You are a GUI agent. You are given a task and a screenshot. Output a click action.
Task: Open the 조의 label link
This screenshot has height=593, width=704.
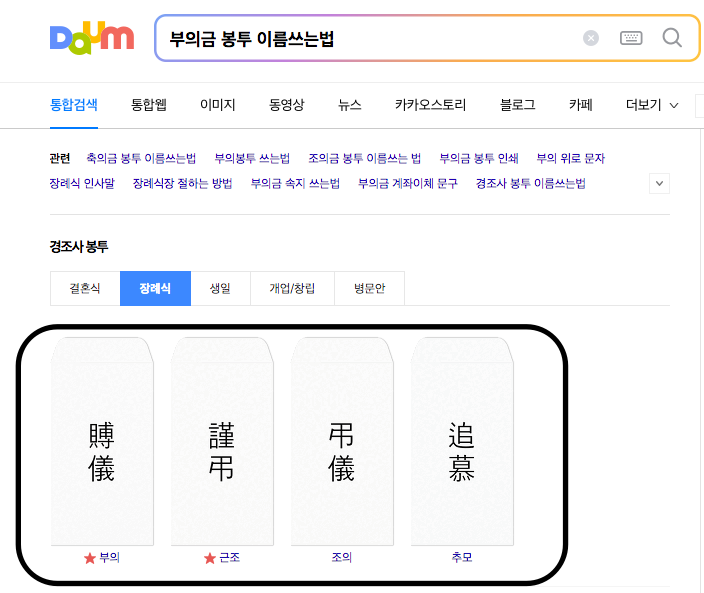tap(342, 558)
